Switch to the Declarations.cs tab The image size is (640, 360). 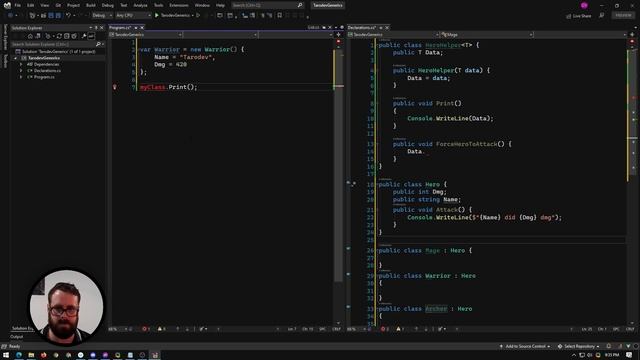[x=362, y=27]
